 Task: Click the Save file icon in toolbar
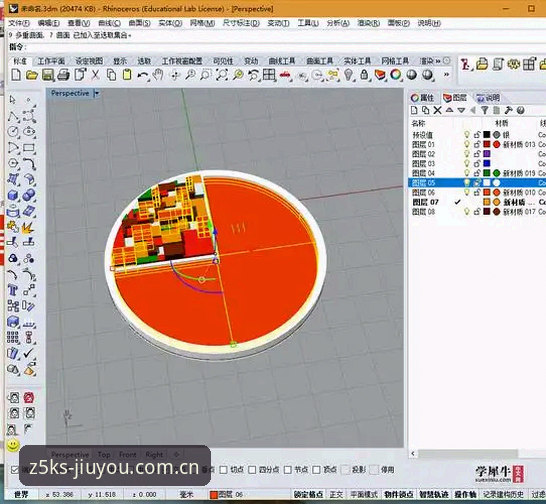[47, 75]
